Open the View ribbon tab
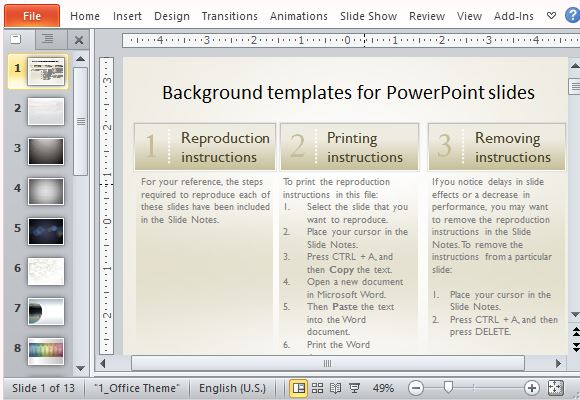The image size is (580, 400). coord(469,16)
